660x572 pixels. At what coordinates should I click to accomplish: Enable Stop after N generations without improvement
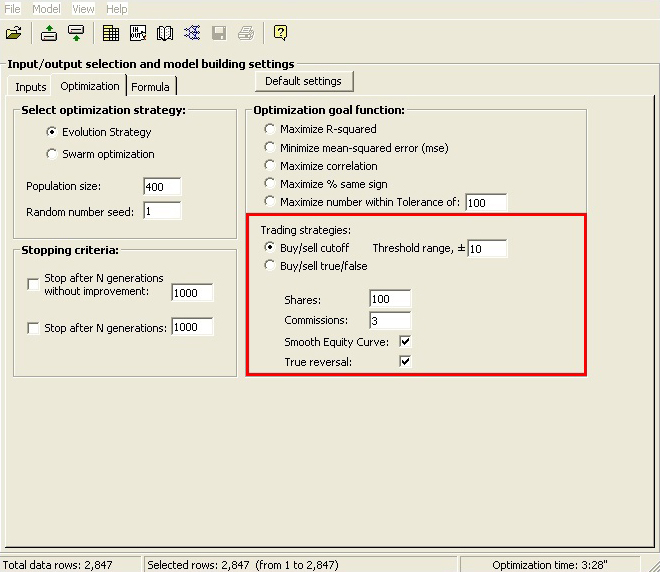coord(34,285)
